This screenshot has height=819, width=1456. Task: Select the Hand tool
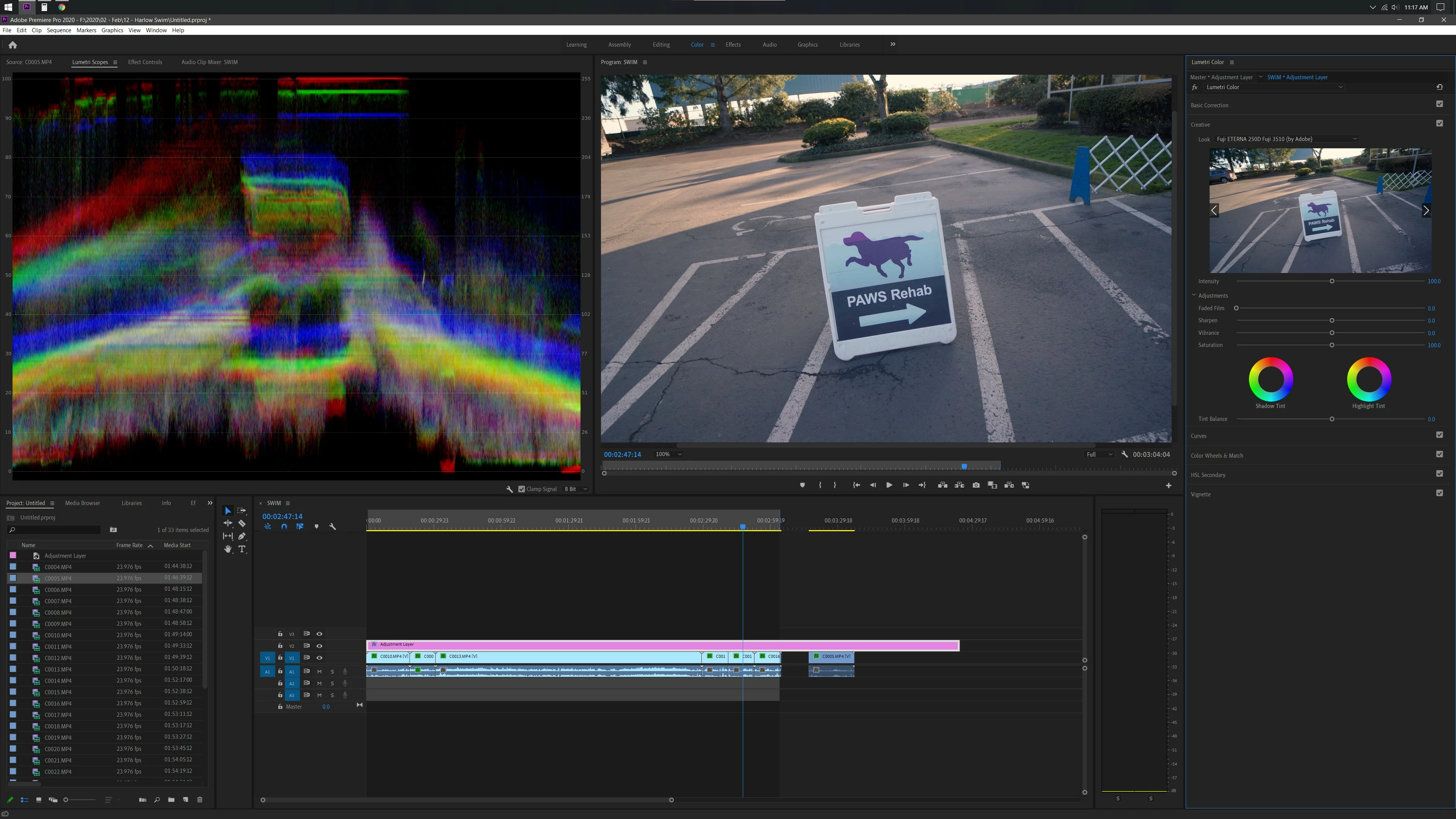pyautogui.click(x=228, y=549)
